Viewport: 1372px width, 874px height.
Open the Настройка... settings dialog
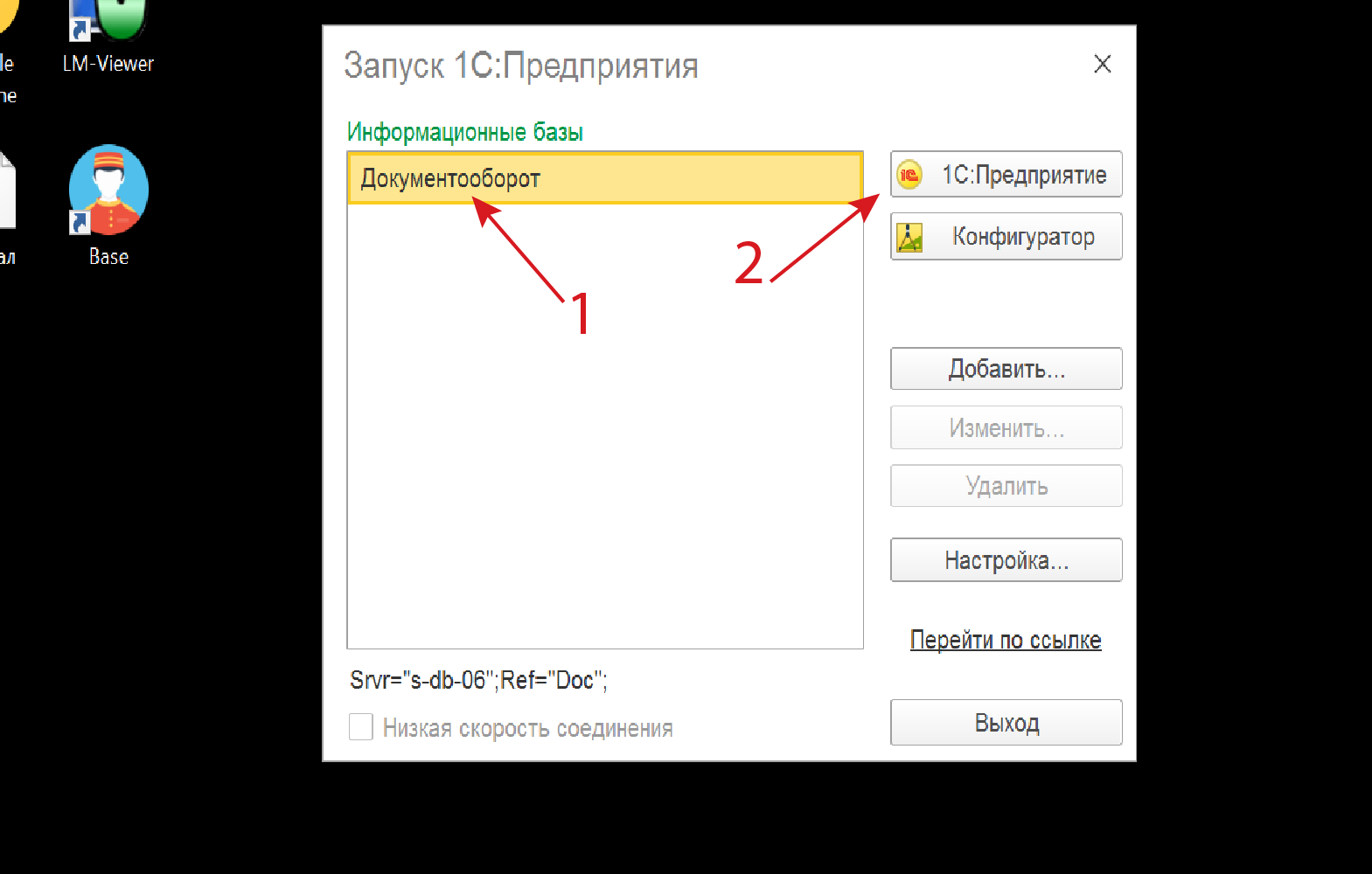click(1006, 560)
